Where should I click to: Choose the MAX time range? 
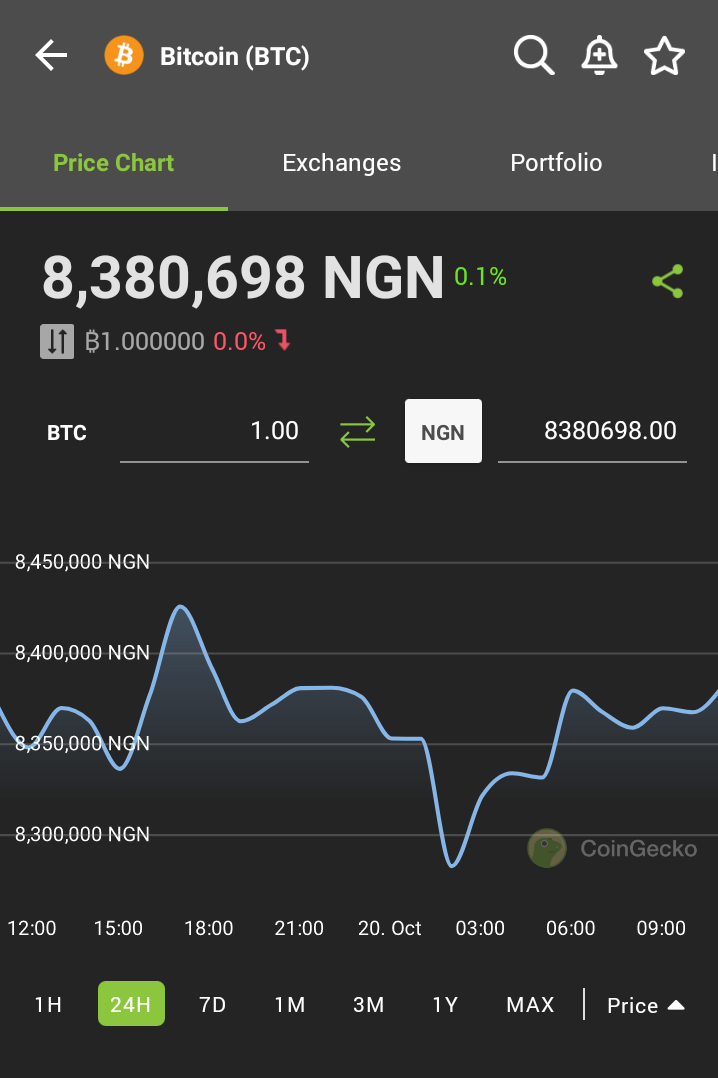530,1004
